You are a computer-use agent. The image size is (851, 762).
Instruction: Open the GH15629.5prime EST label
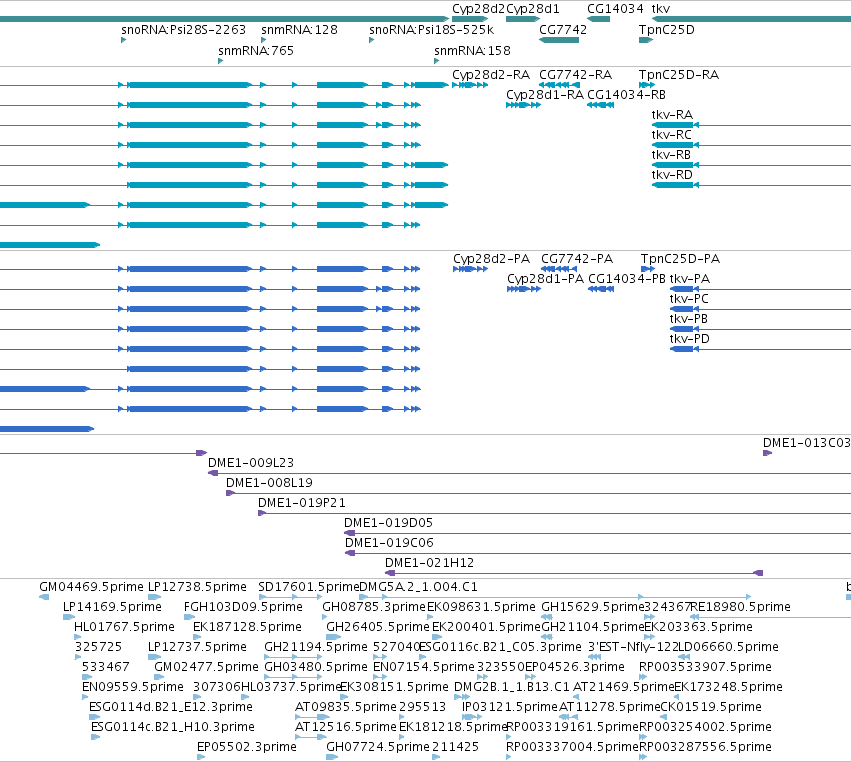pyautogui.click(x=593, y=607)
